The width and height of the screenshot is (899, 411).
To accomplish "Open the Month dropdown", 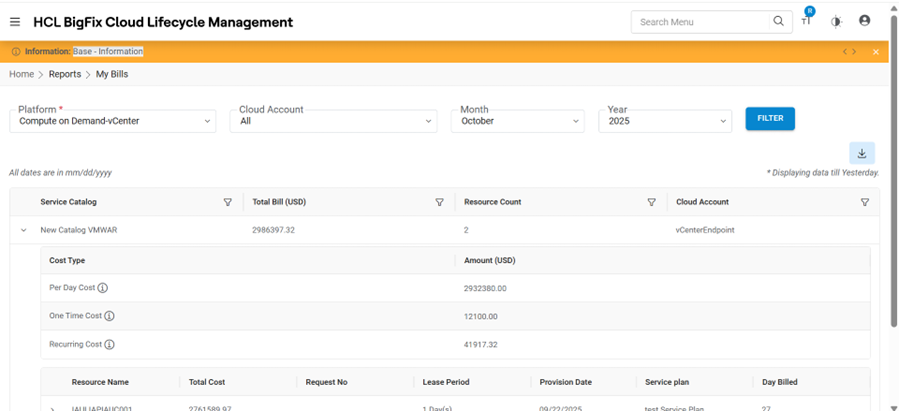I will coord(518,121).
